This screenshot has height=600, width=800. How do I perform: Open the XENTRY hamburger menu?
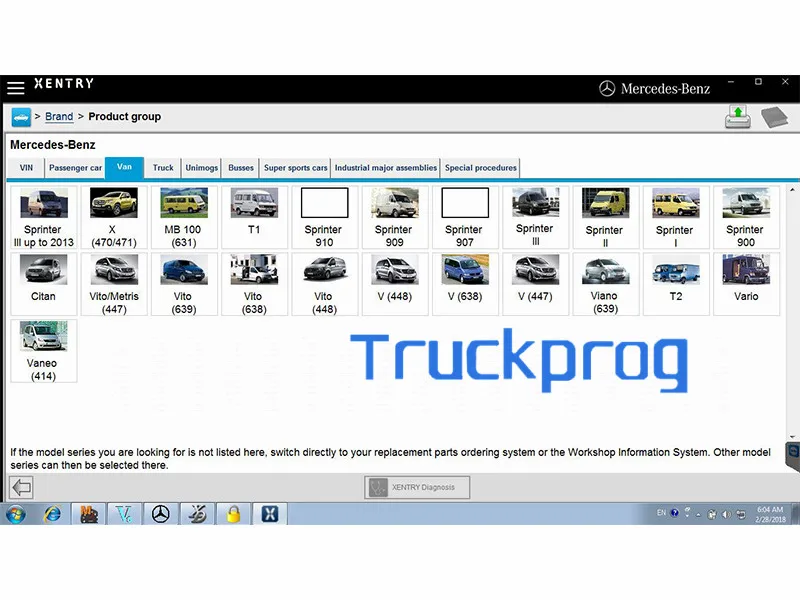pyautogui.click(x=15, y=88)
